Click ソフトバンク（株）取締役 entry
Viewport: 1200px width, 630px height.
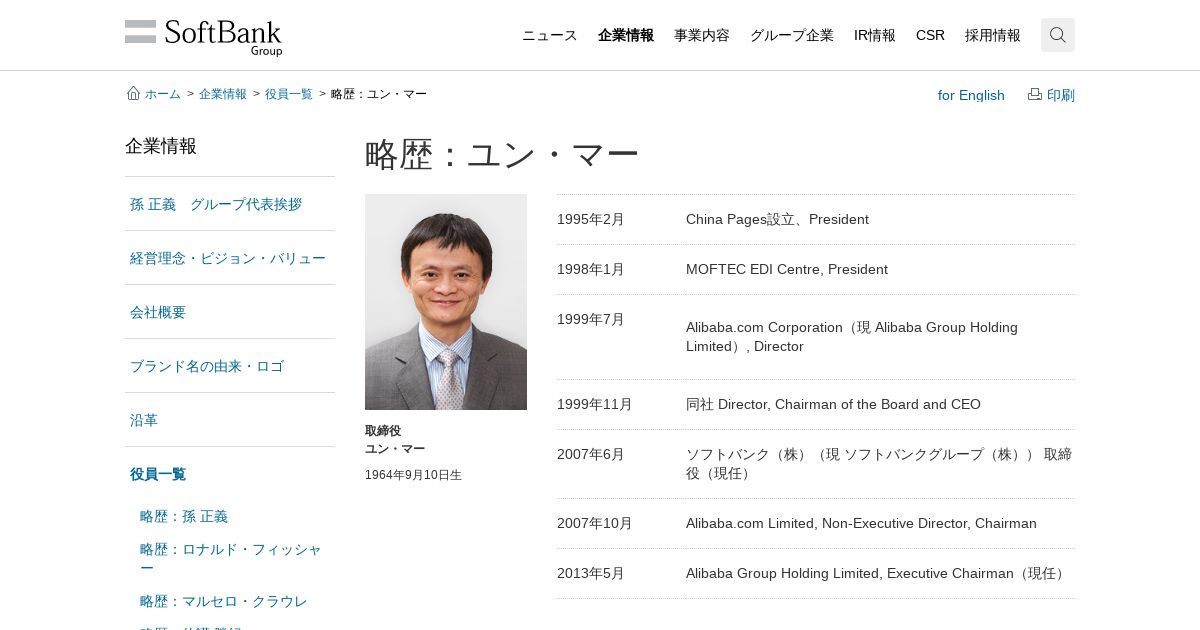[879, 464]
